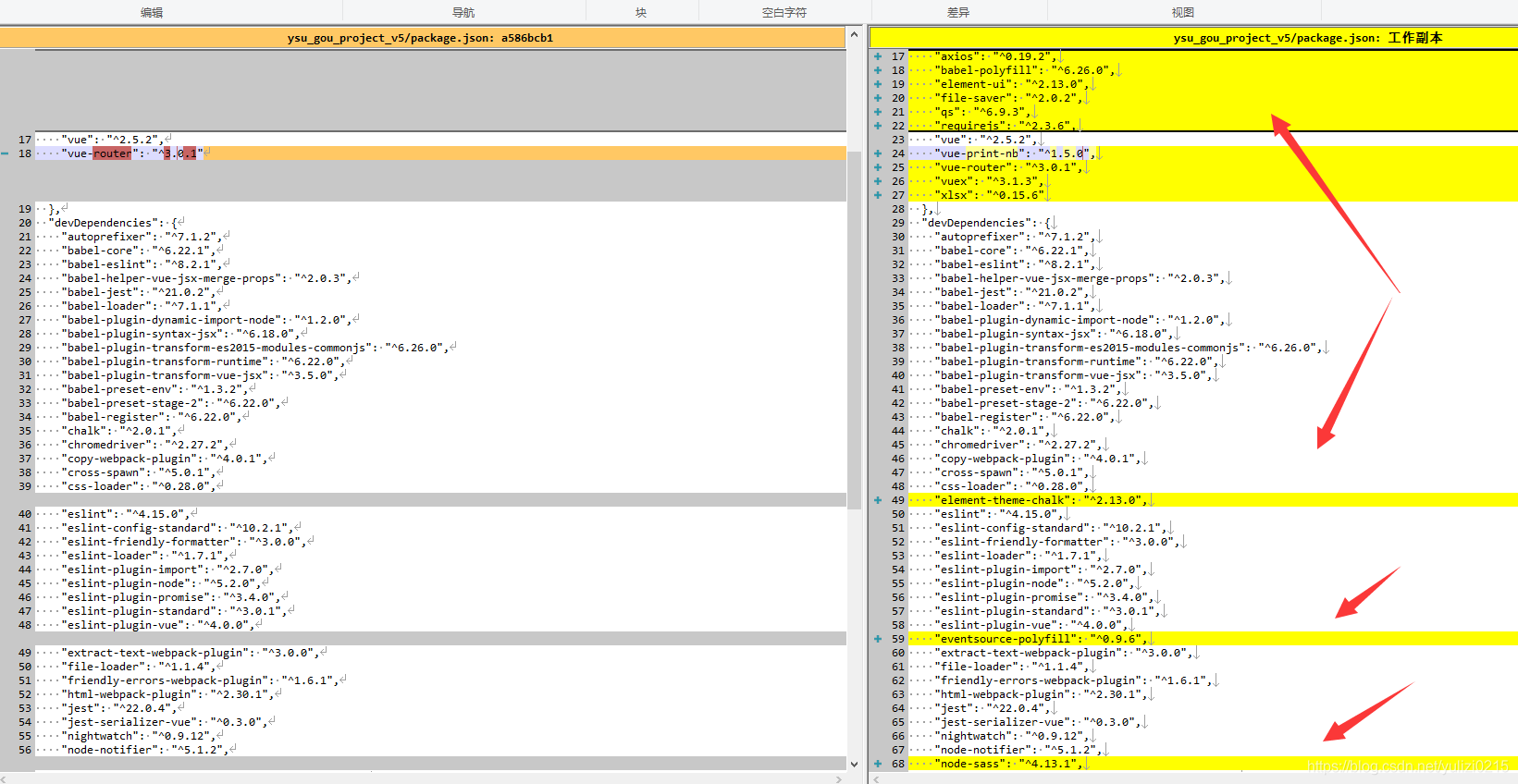Click the removed-line minus marker on left line 18

6,153
